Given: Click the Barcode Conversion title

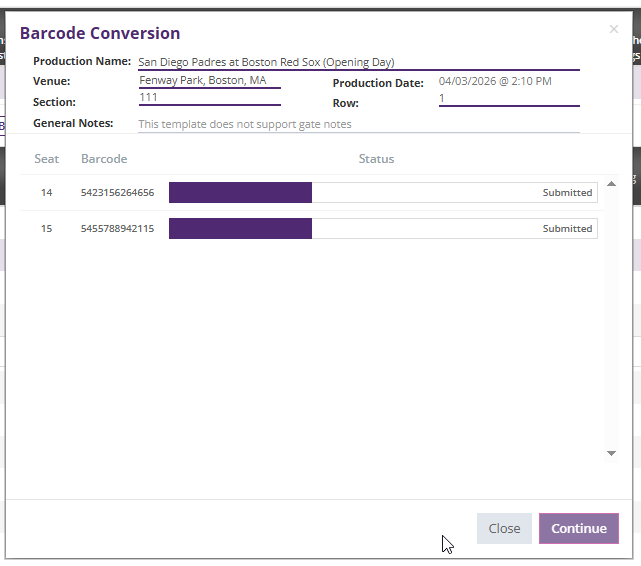Looking at the screenshot, I should (x=100, y=33).
